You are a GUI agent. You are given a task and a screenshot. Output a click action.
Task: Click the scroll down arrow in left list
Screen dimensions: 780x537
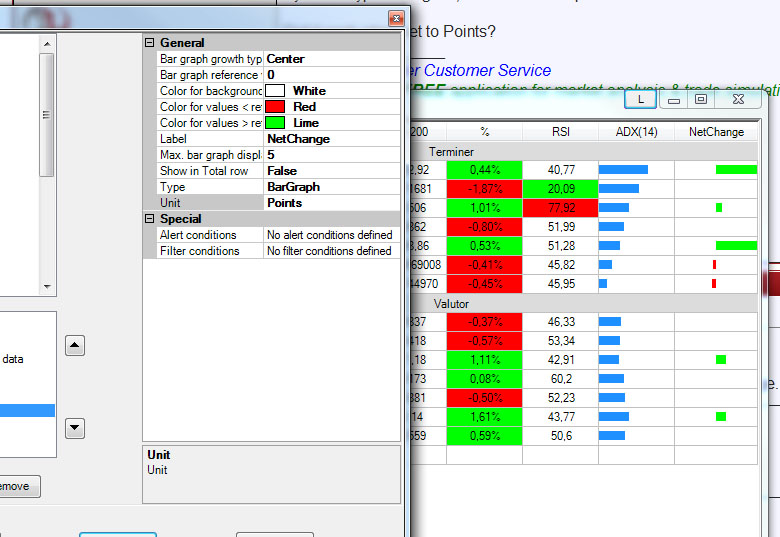pos(47,287)
